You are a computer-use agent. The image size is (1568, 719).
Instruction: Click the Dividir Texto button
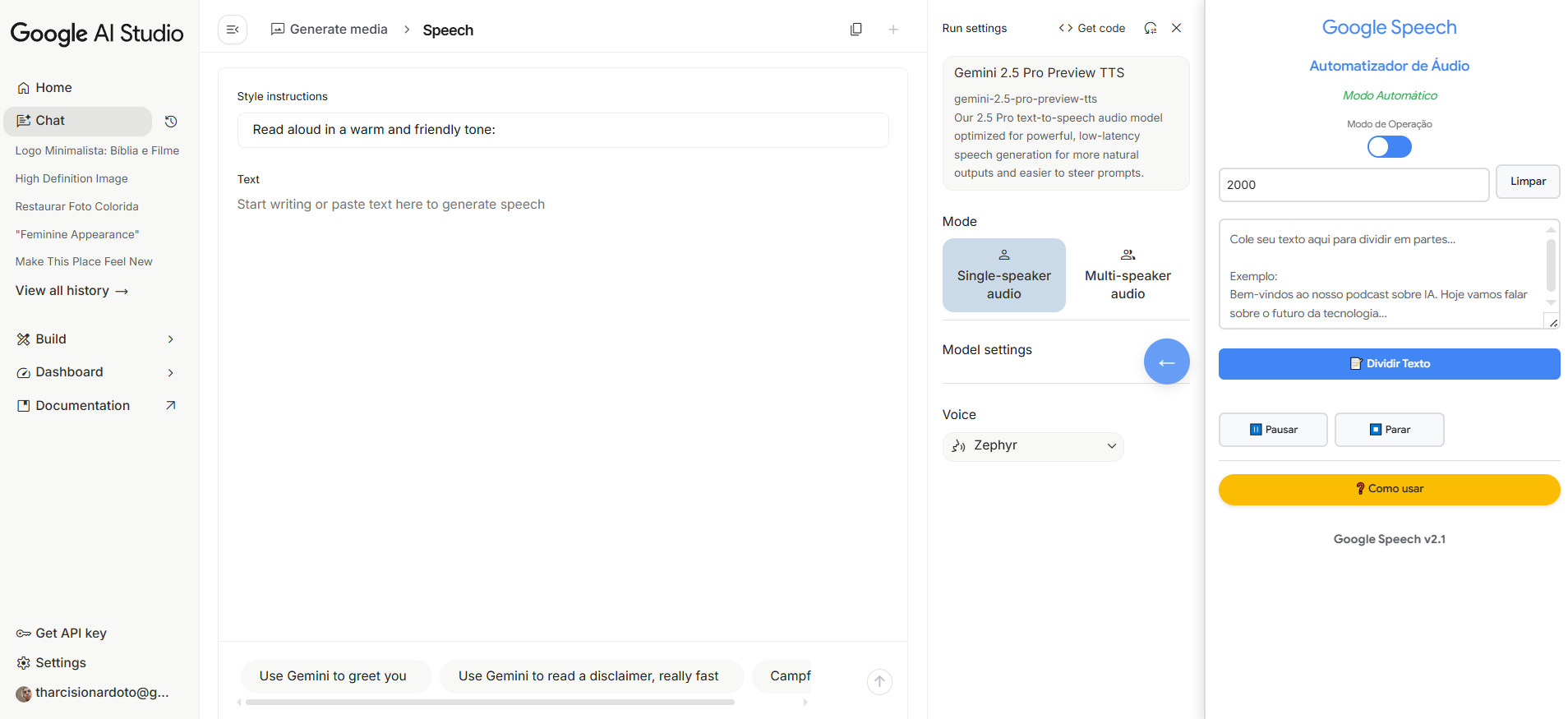click(1390, 364)
